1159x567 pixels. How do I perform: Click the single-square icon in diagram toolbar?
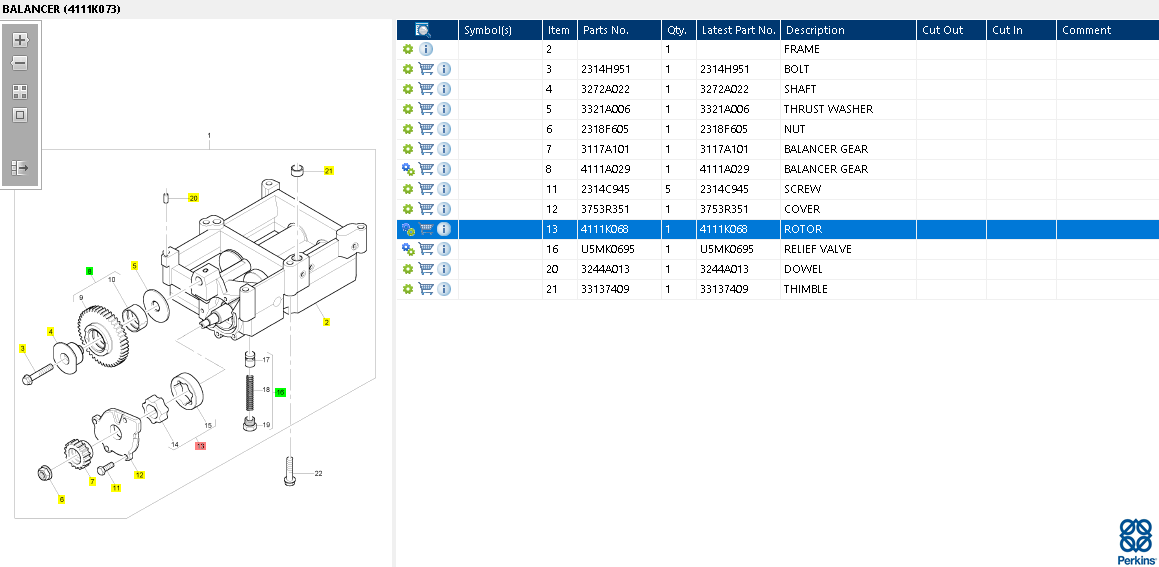(20, 115)
